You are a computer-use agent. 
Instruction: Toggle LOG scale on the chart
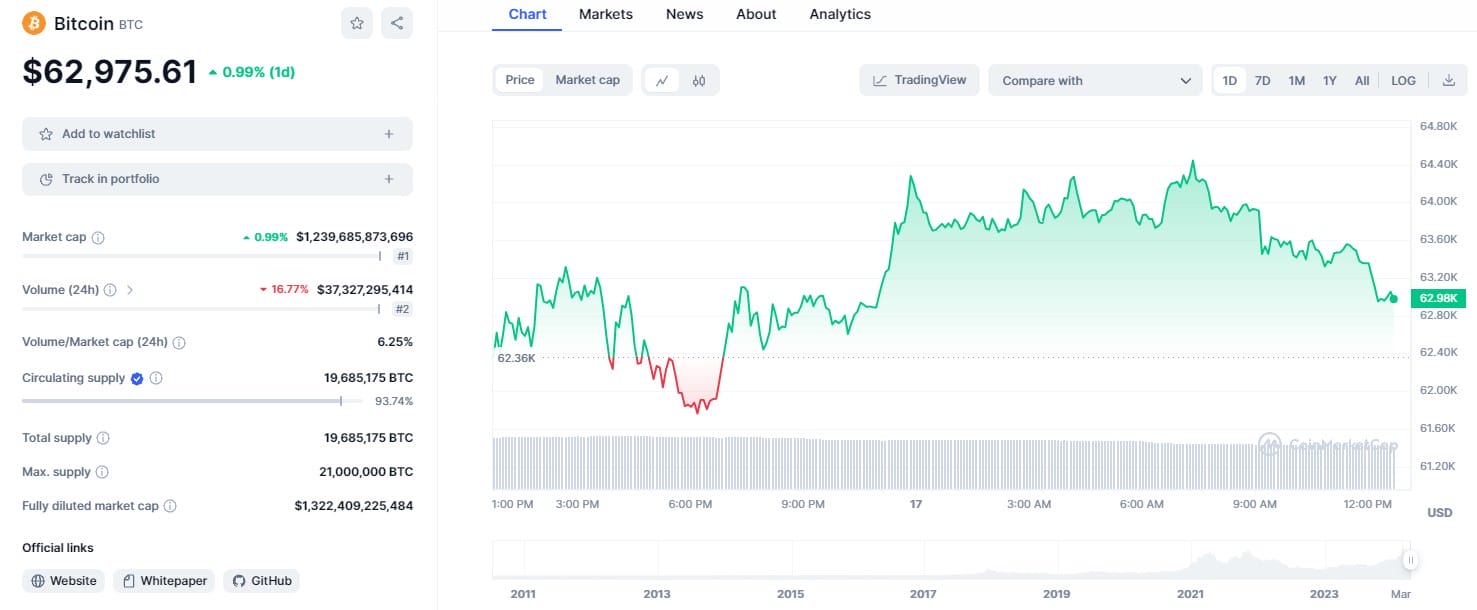(1403, 81)
